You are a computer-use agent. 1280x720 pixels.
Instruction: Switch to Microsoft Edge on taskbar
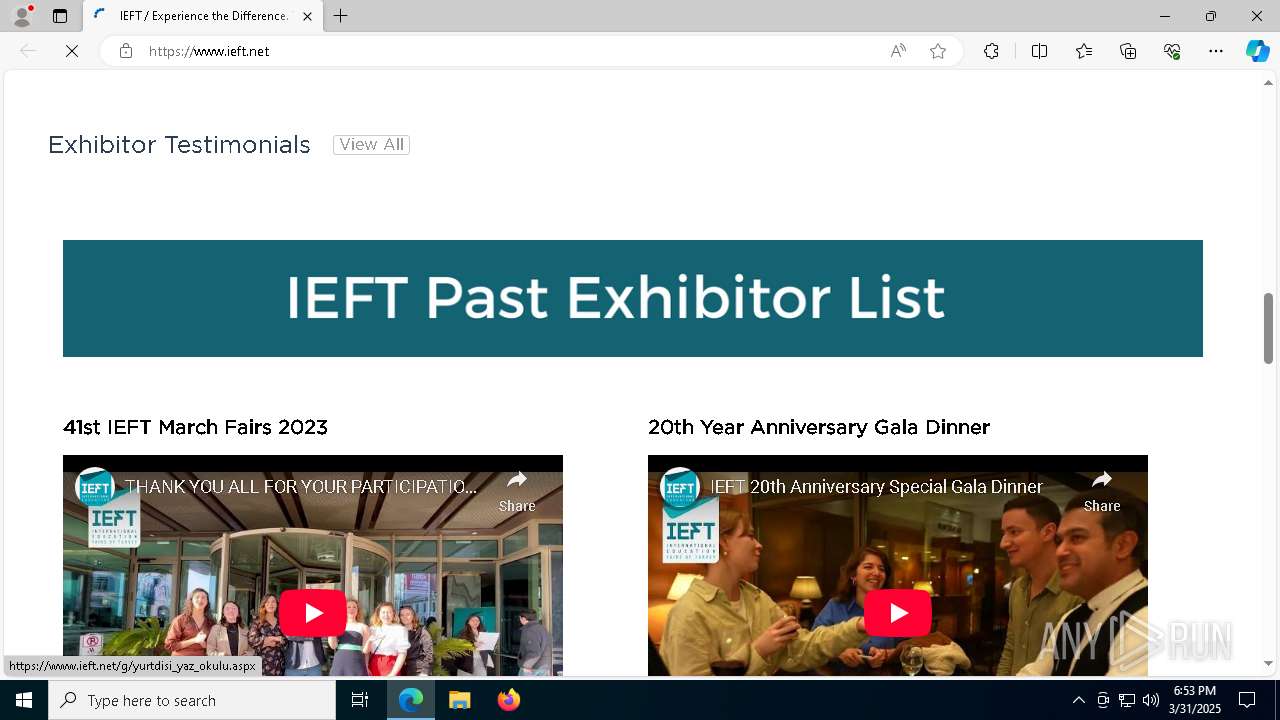click(x=411, y=700)
